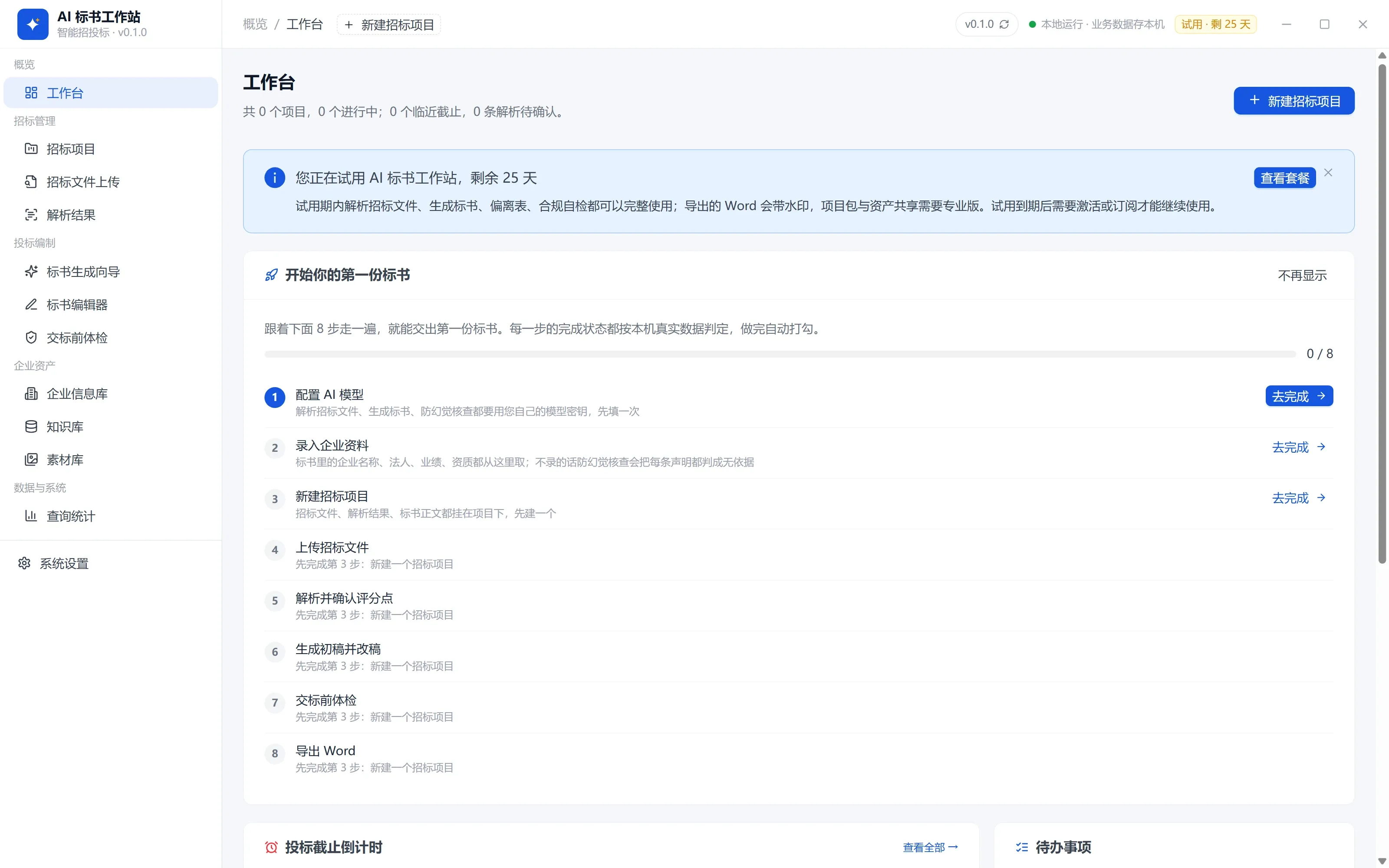This screenshot has height=868, width=1389.
Task: Click the 查询统计 bar chart icon
Action: coord(31,516)
